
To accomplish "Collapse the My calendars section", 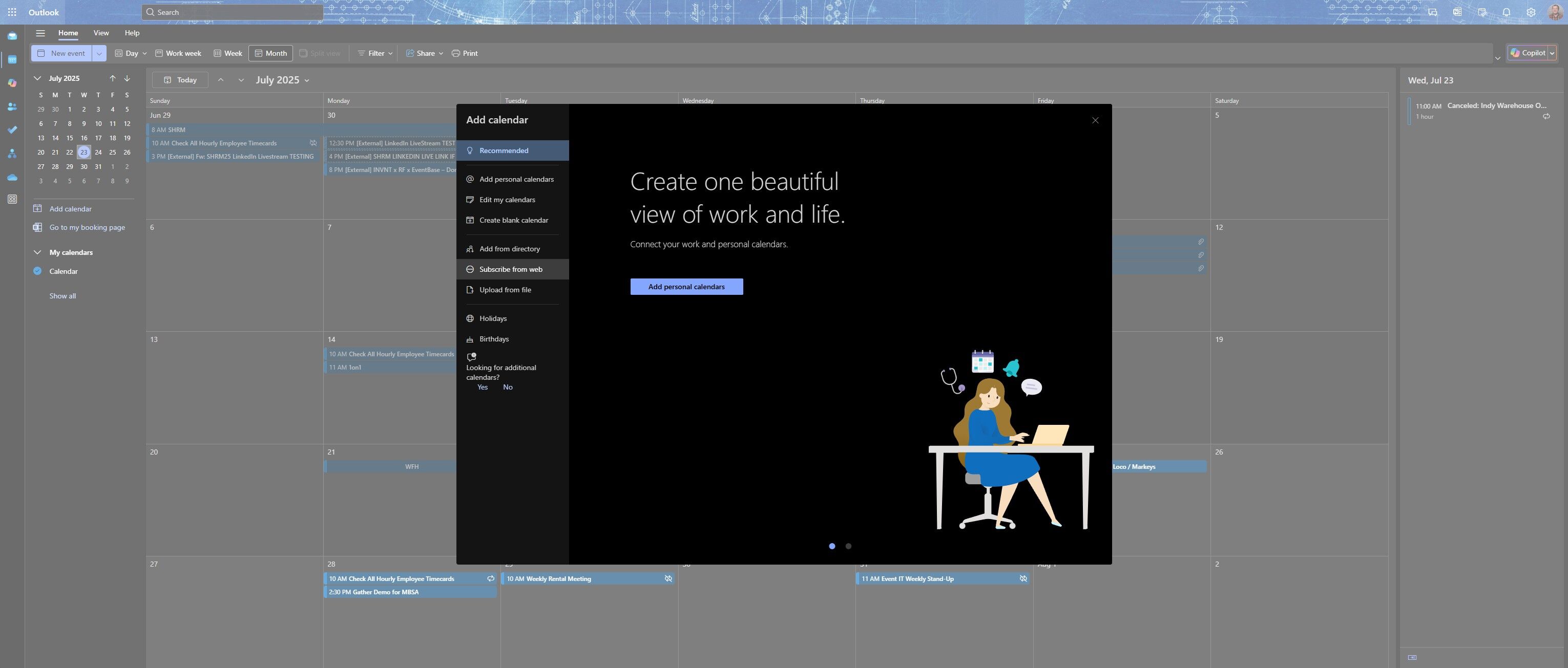I will (x=37, y=252).
